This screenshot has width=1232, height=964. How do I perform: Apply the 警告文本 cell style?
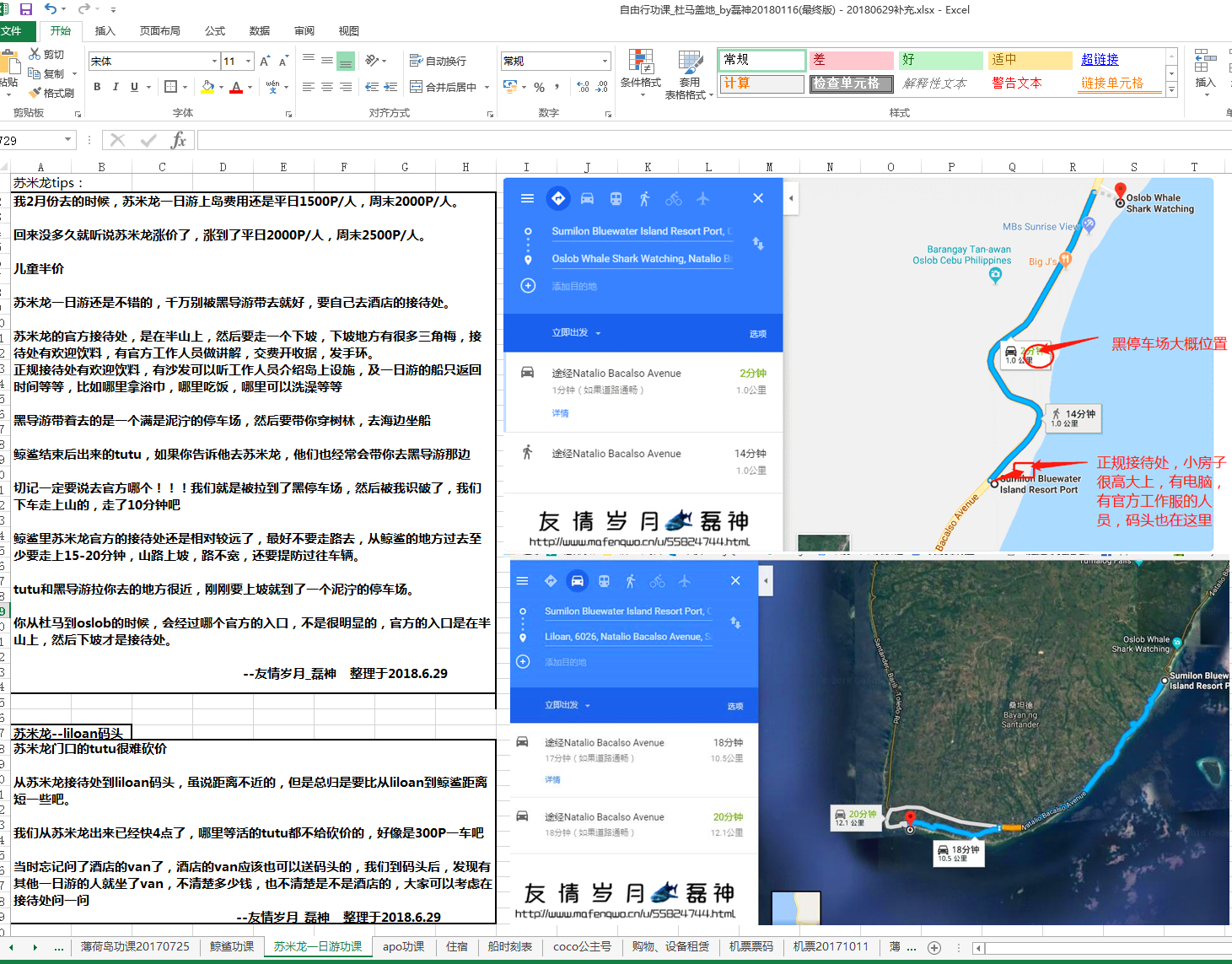click(1030, 83)
